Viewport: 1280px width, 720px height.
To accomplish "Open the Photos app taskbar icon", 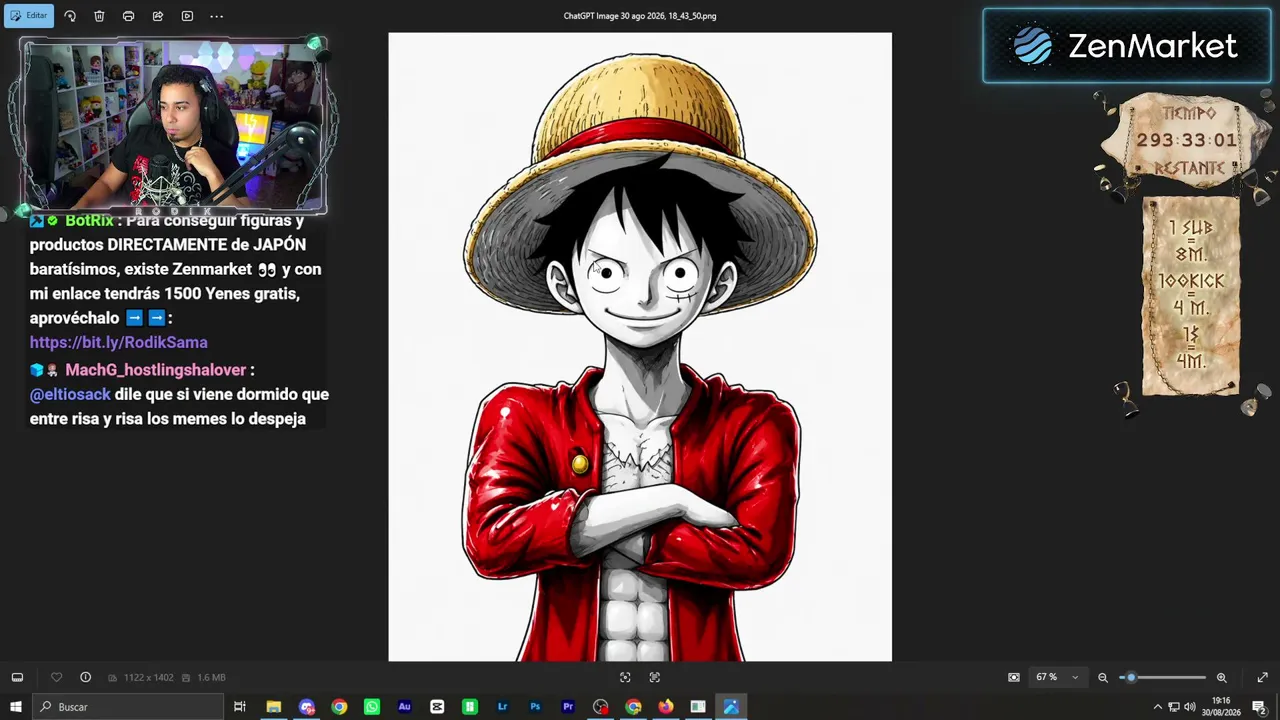I will click(x=731, y=707).
